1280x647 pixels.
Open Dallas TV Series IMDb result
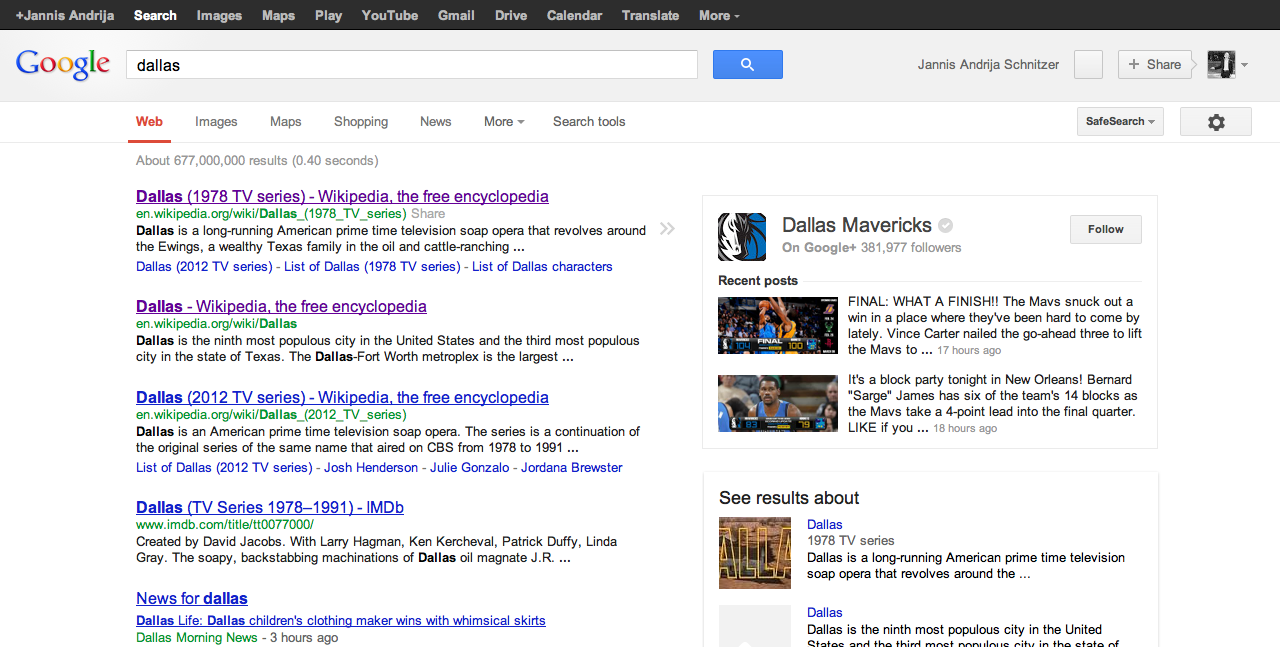[270, 507]
